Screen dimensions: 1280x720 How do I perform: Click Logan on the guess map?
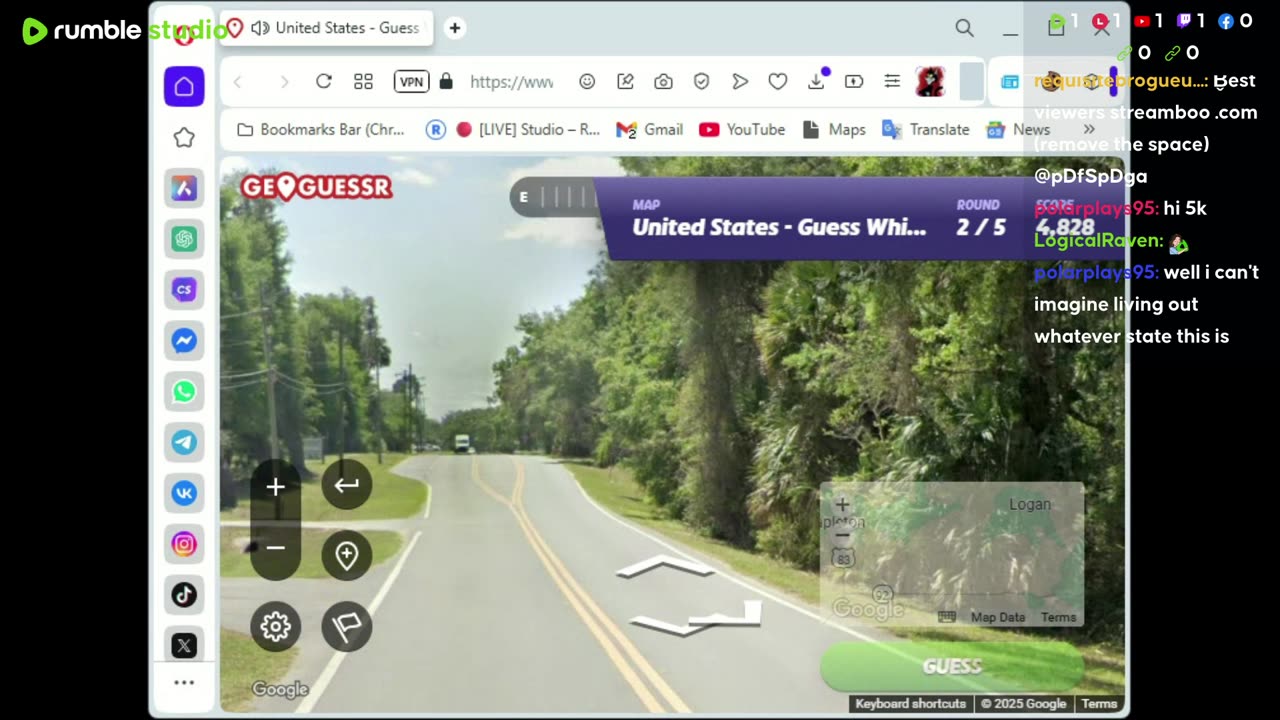(1029, 504)
